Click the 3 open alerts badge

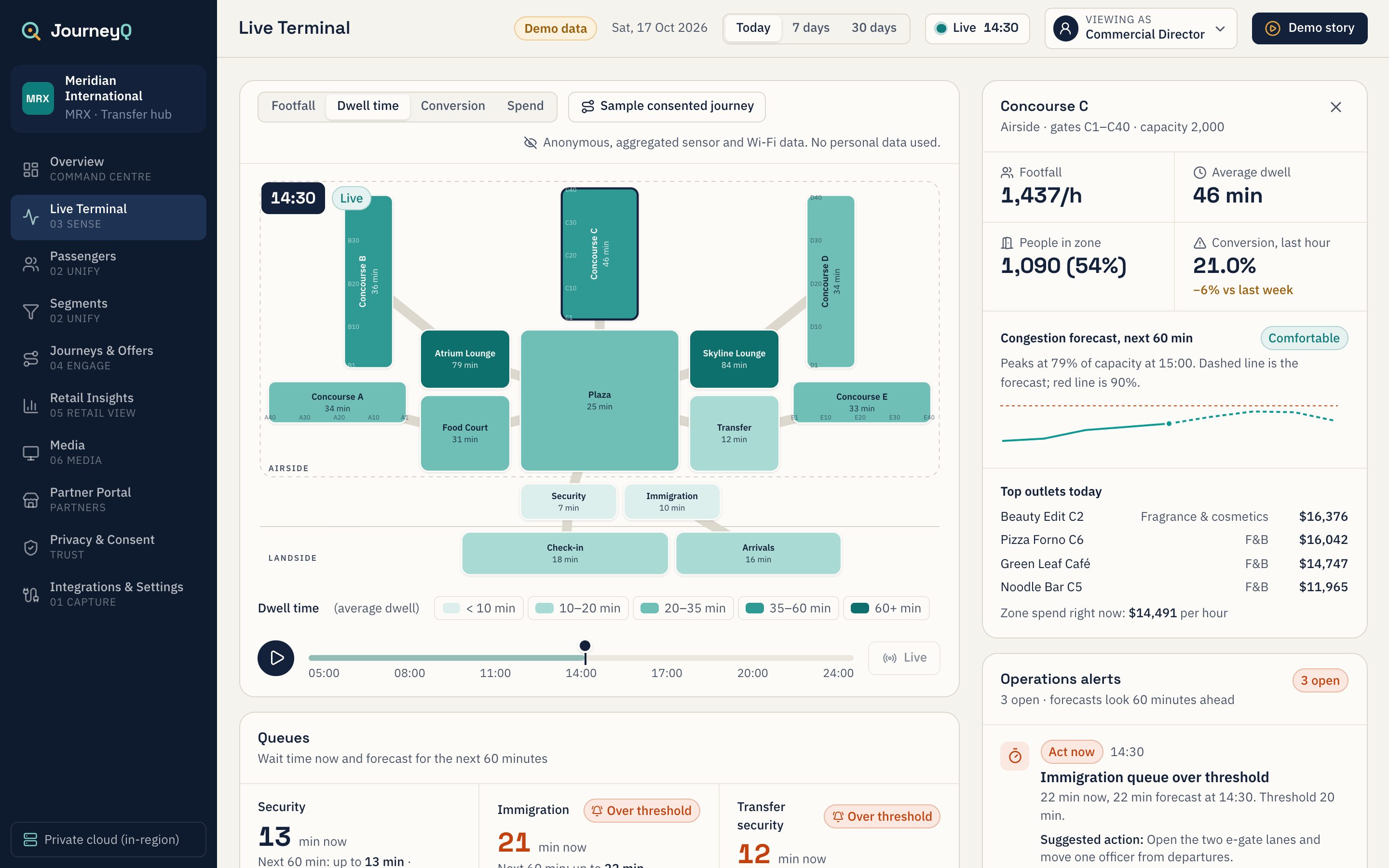[1320, 680]
